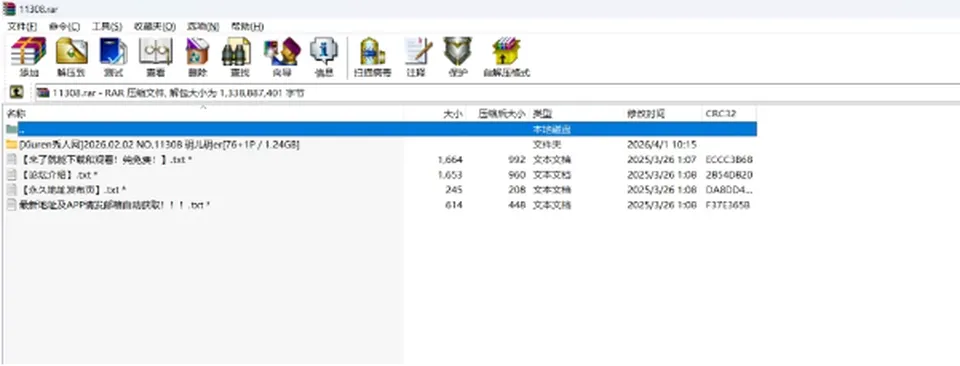
Task: Click the Extract To (解压到) icon
Action: 71,56
